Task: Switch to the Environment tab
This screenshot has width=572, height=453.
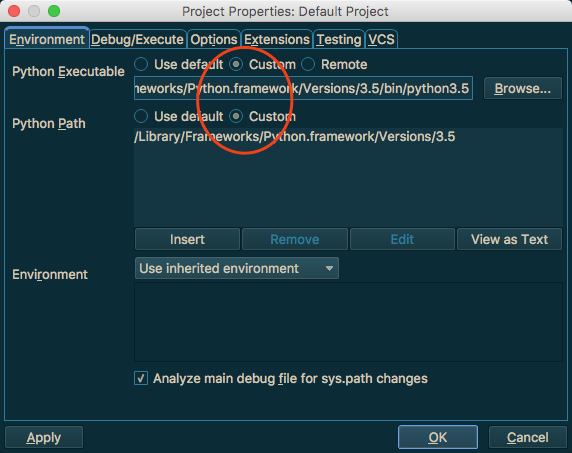Action: [47, 39]
